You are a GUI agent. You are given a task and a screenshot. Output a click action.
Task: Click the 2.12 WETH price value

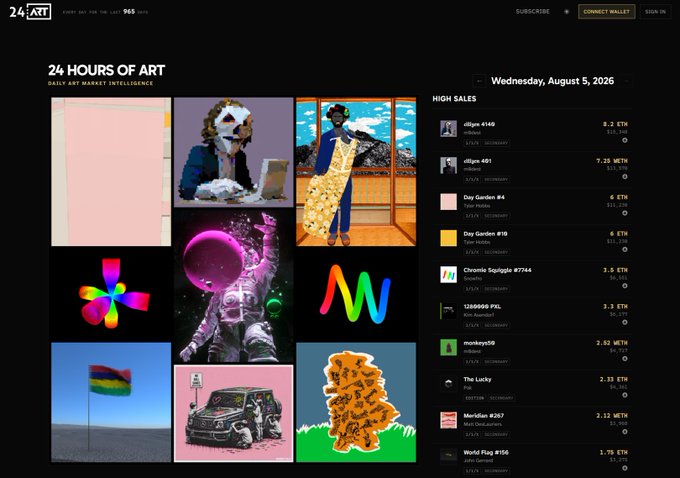(x=612, y=416)
